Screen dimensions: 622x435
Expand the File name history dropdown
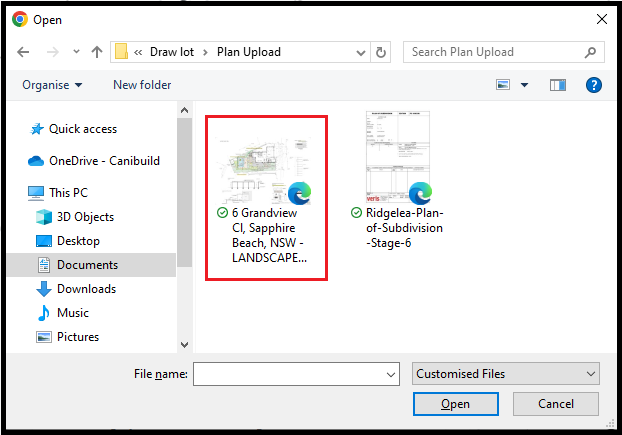coord(391,374)
